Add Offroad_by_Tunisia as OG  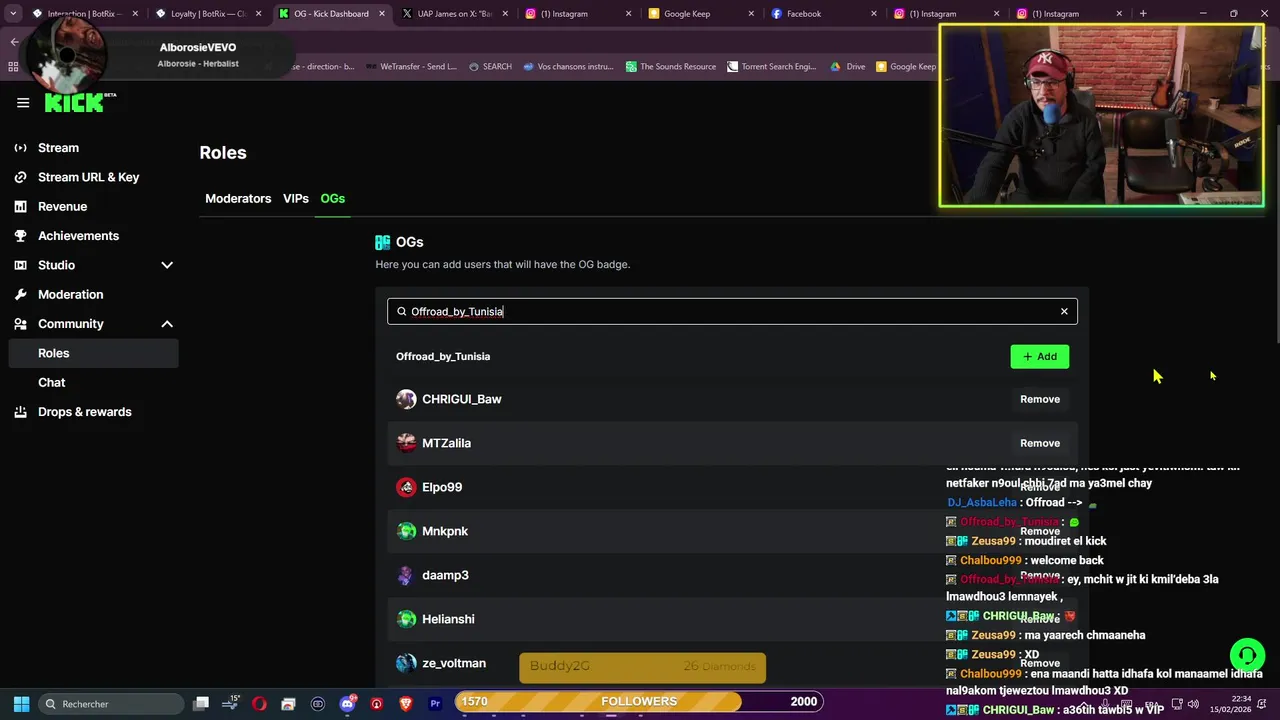1039,356
